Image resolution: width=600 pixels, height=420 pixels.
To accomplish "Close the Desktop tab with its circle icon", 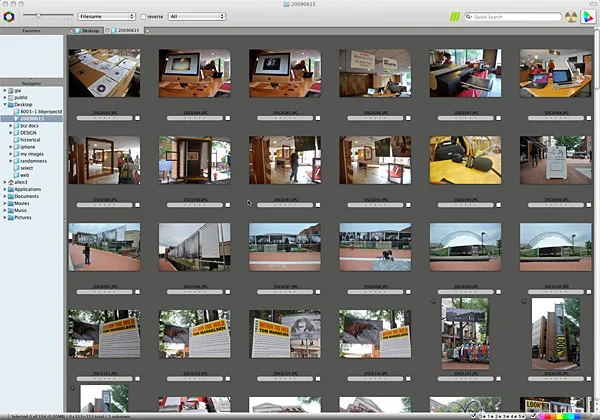I will (x=71, y=31).
